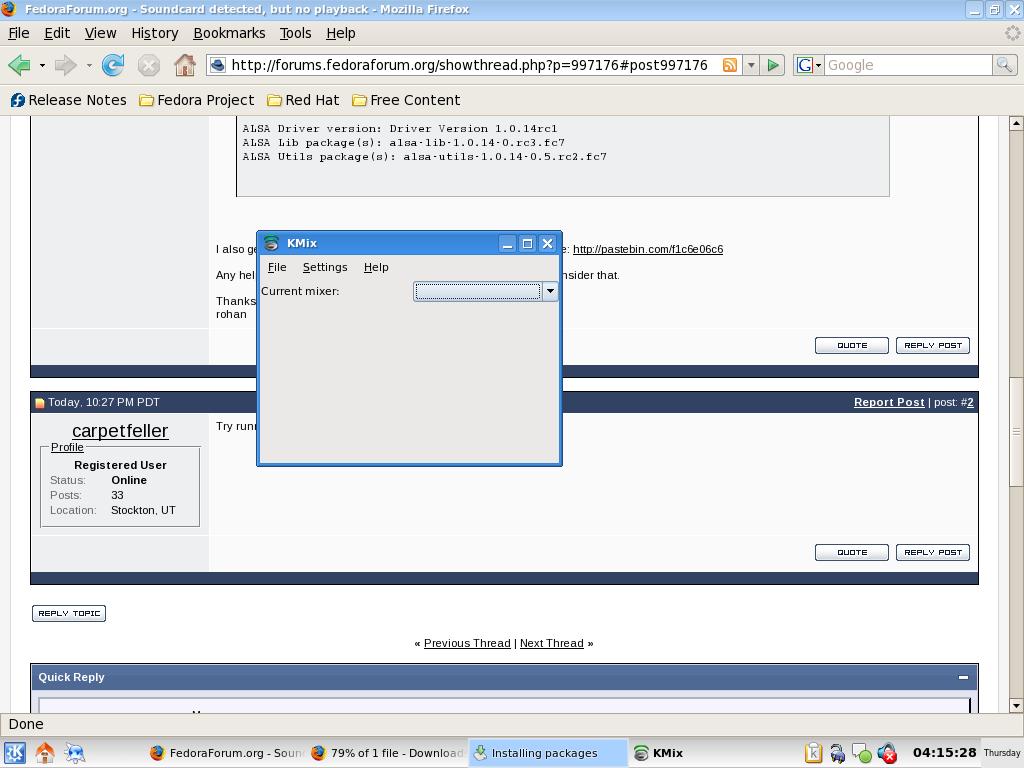The image size is (1024, 768).
Task: Open the Report Post link
Action: pos(889,402)
